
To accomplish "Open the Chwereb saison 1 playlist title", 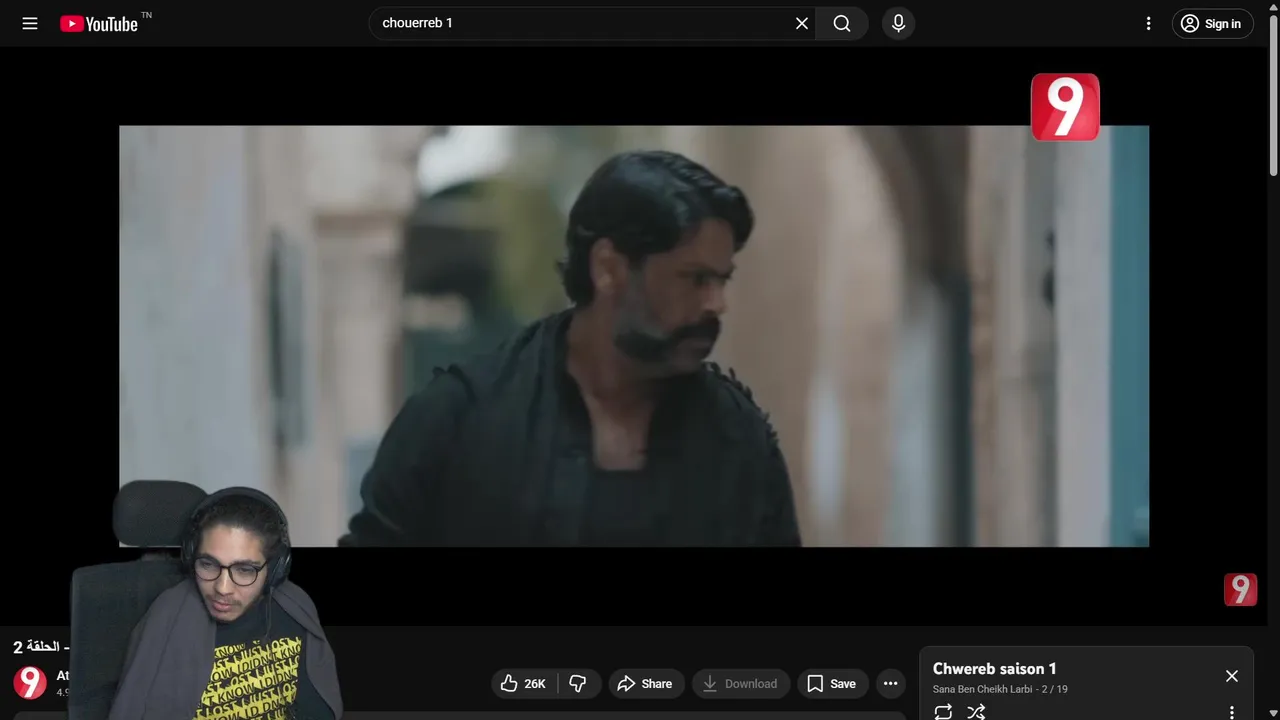I will coord(995,669).
